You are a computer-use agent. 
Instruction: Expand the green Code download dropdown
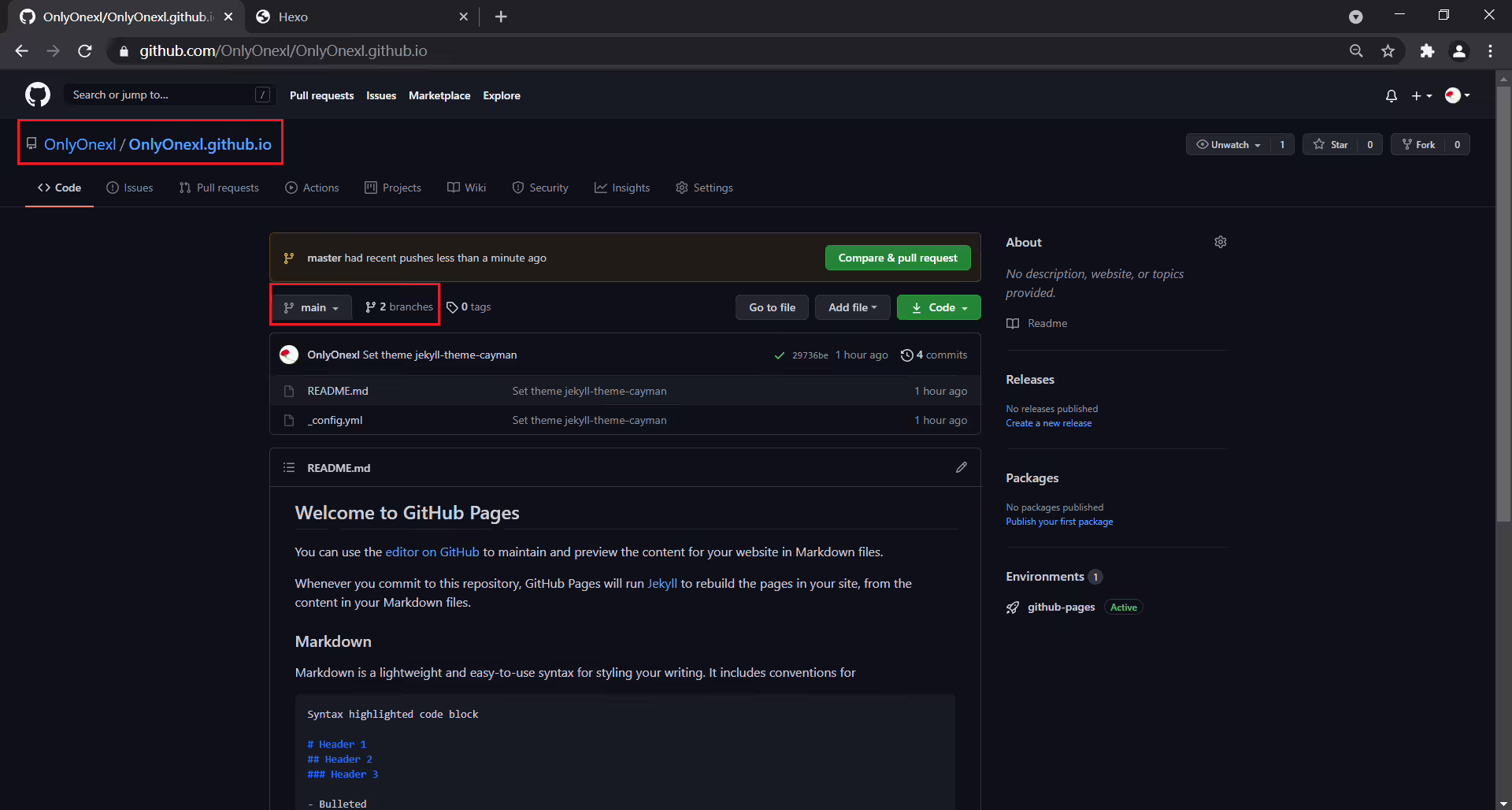pyautogui.click(x=939, y=307)
